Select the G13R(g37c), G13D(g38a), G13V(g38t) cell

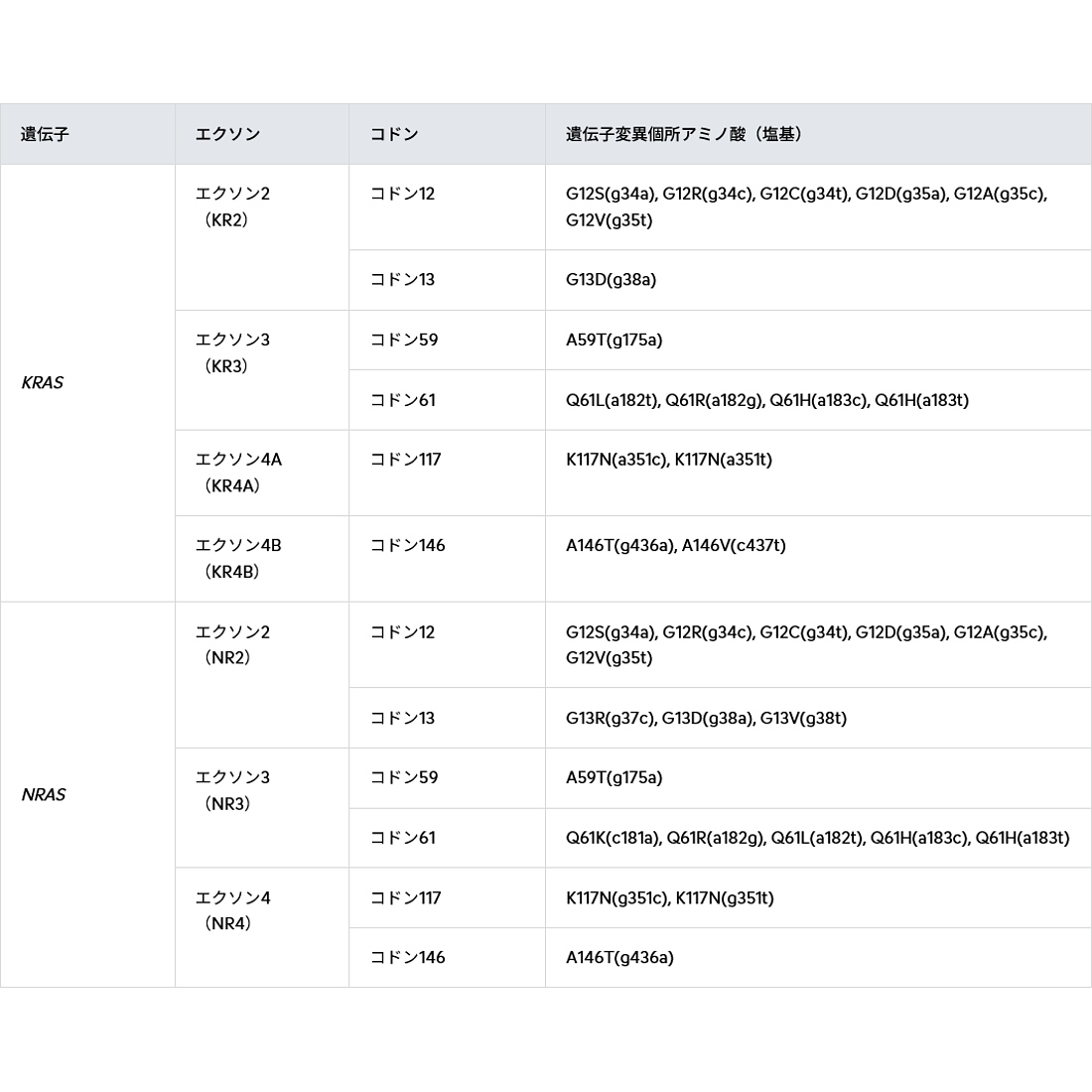(818, 718)
